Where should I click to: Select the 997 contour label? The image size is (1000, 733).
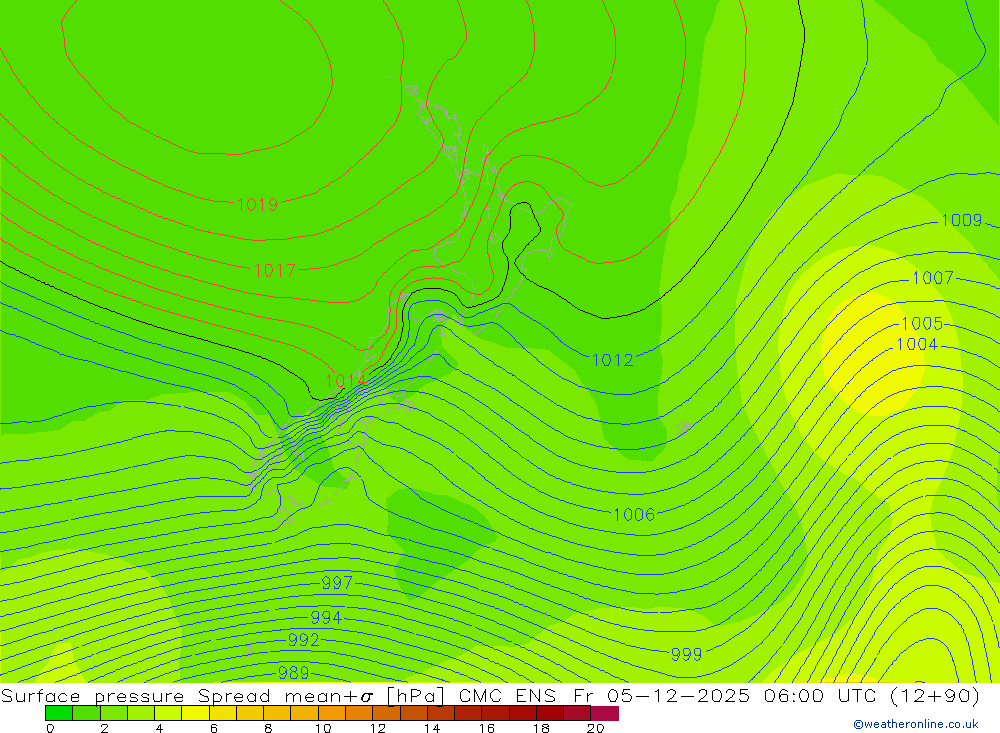point(337,582)
